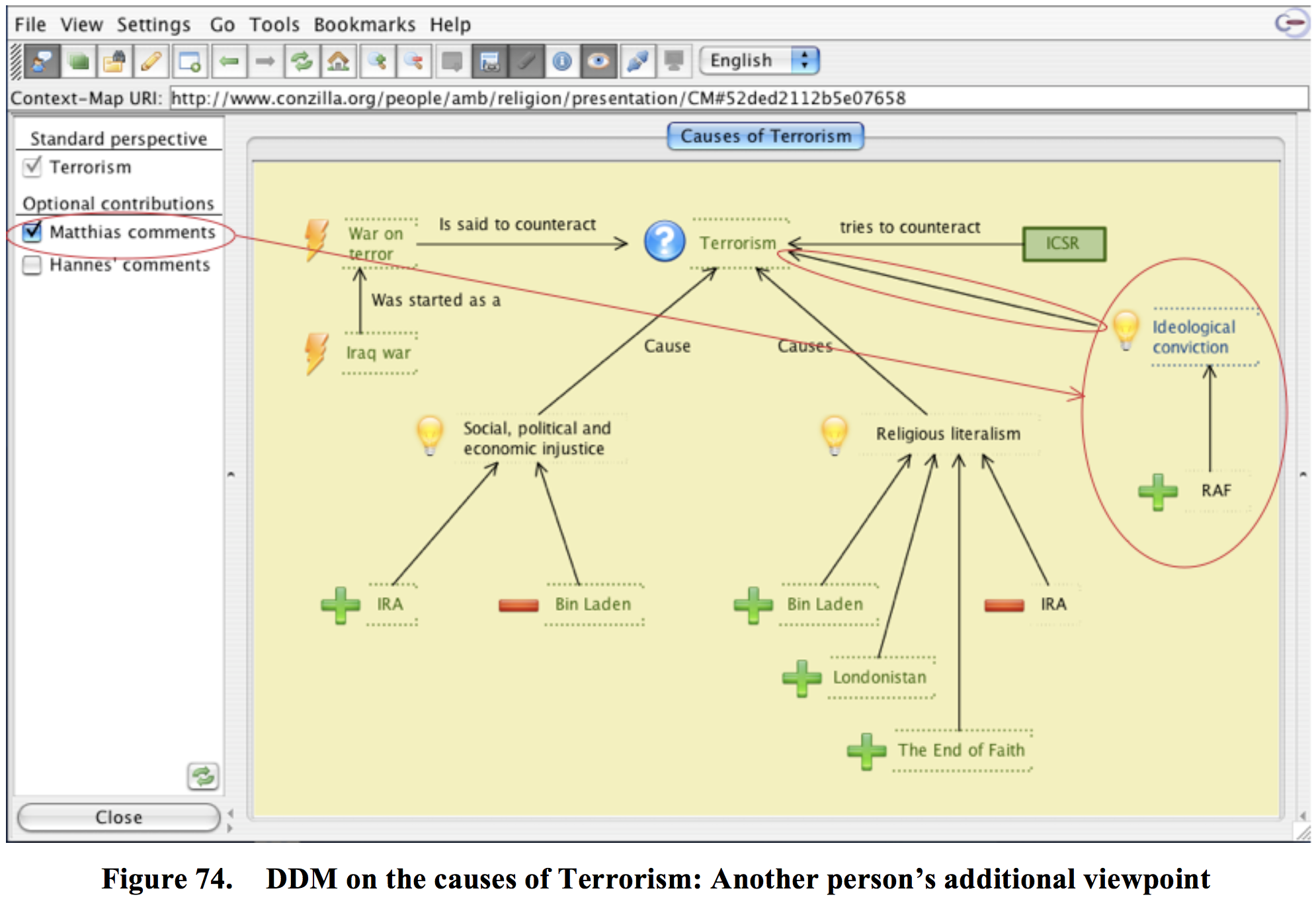Image resolution: width=1316 pixels, height=907 pixels.
Task: Open the Bookmarks menu
Action: (x=364, y=24)
